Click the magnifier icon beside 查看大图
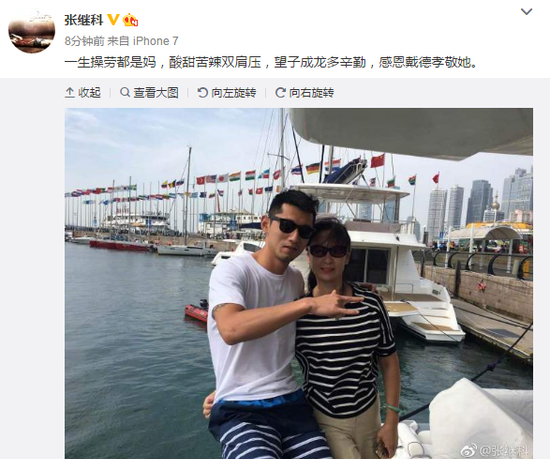 (x=125, y=93)
